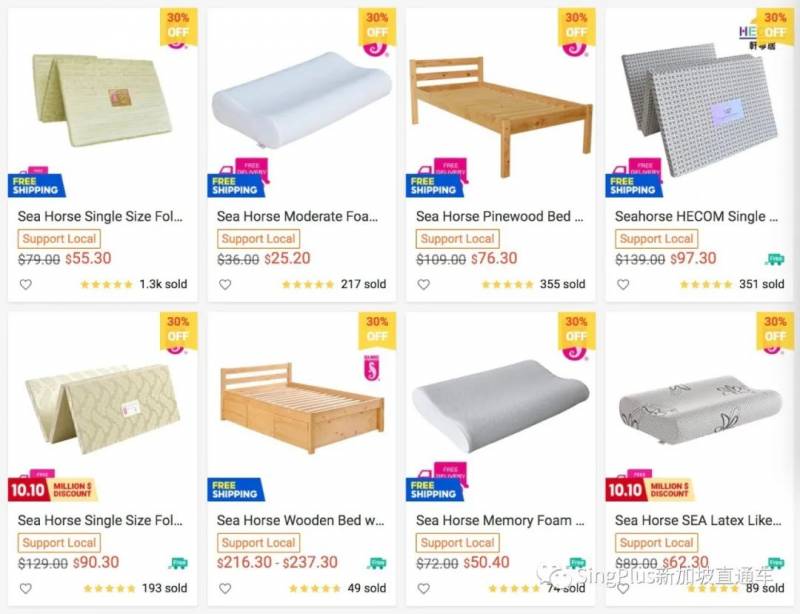Wishlist the Sea Horse Pinewood Bed

point(424,284)
